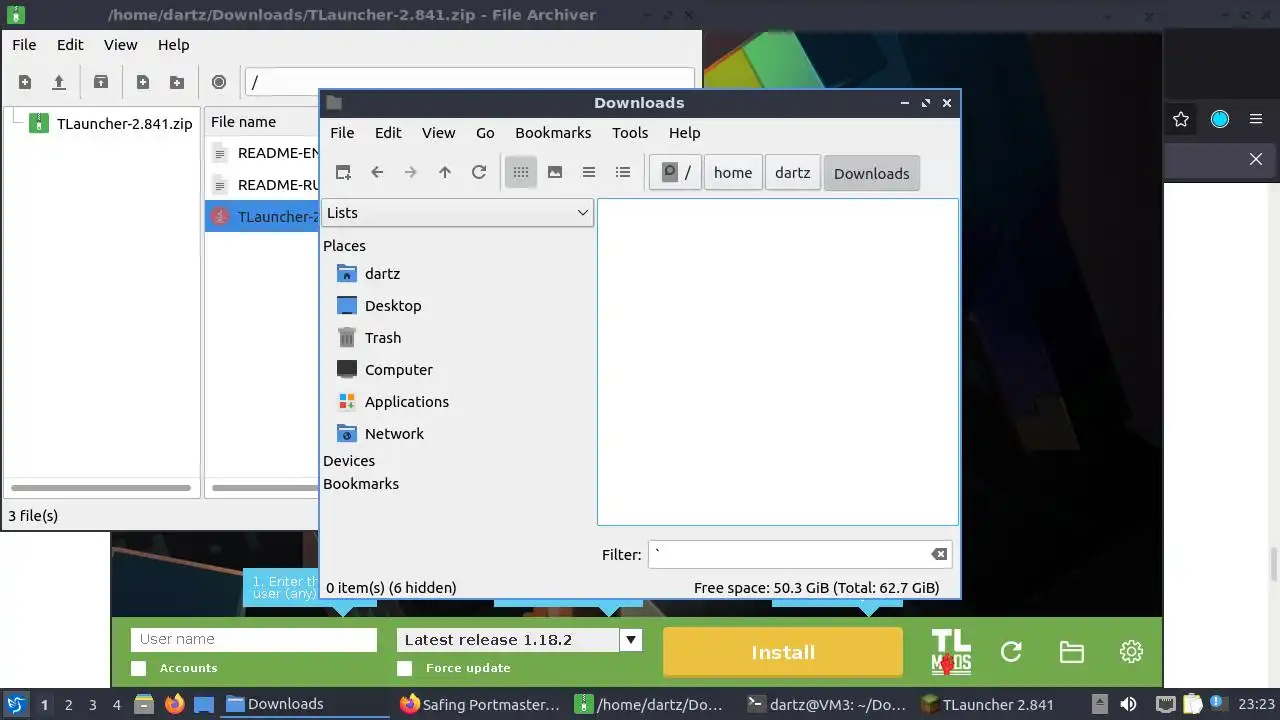Click add folder icon in File Archiver toolbar
The height and width of the screenshot is (720, 1280).
177,82
